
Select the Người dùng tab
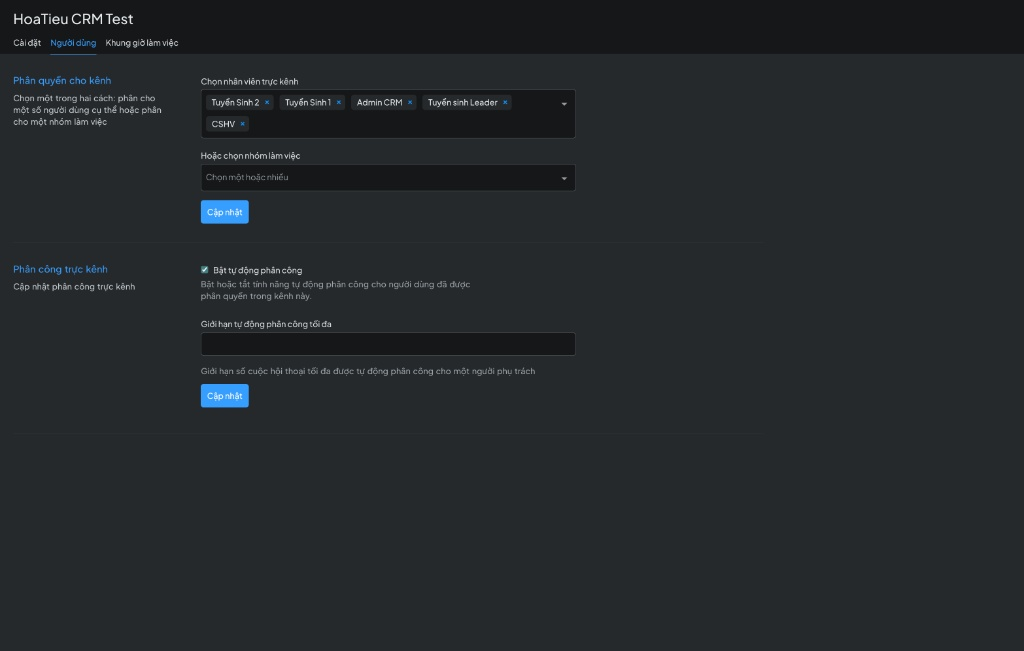73,43
